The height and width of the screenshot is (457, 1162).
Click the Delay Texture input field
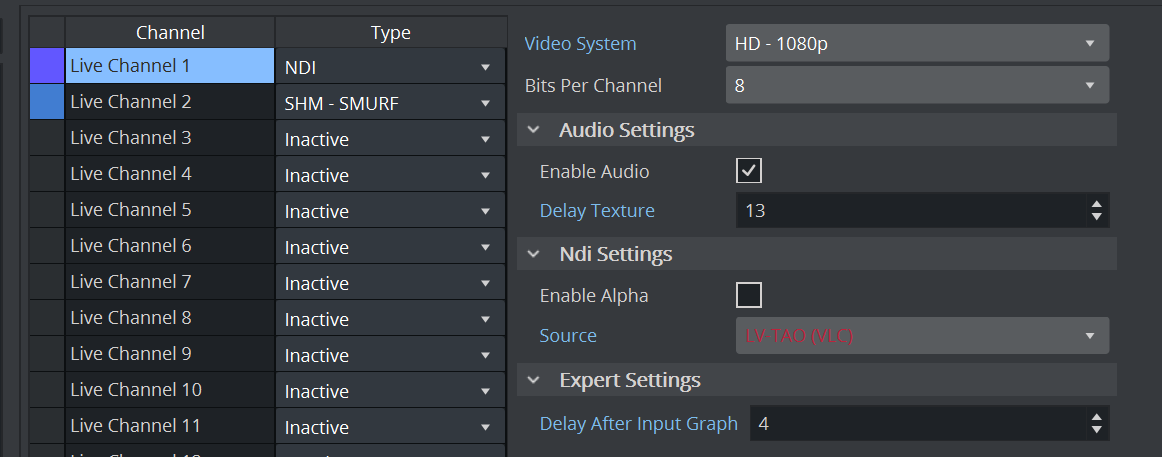(908, 211)
